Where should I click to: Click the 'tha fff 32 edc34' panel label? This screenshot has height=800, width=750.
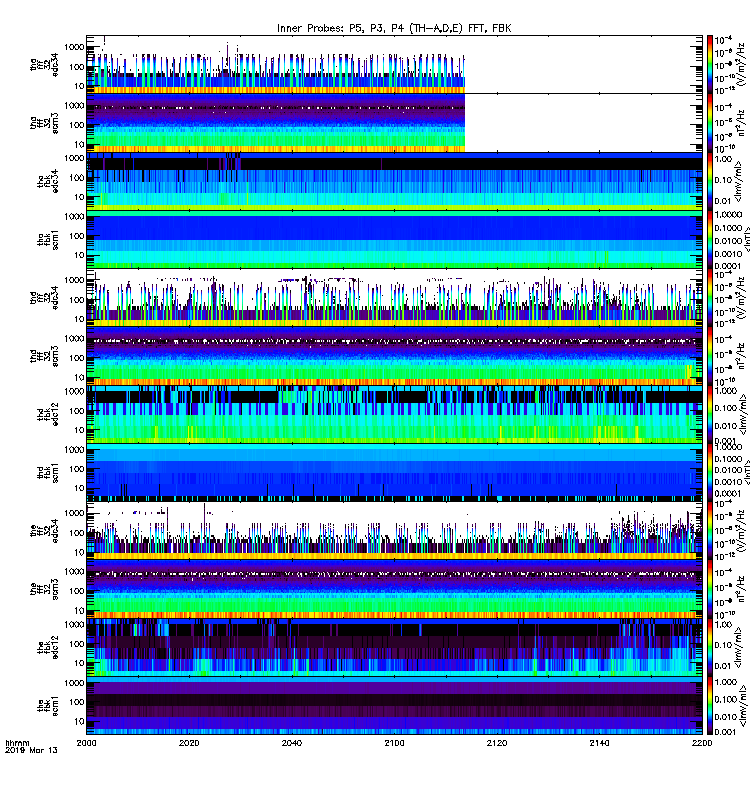44,65
